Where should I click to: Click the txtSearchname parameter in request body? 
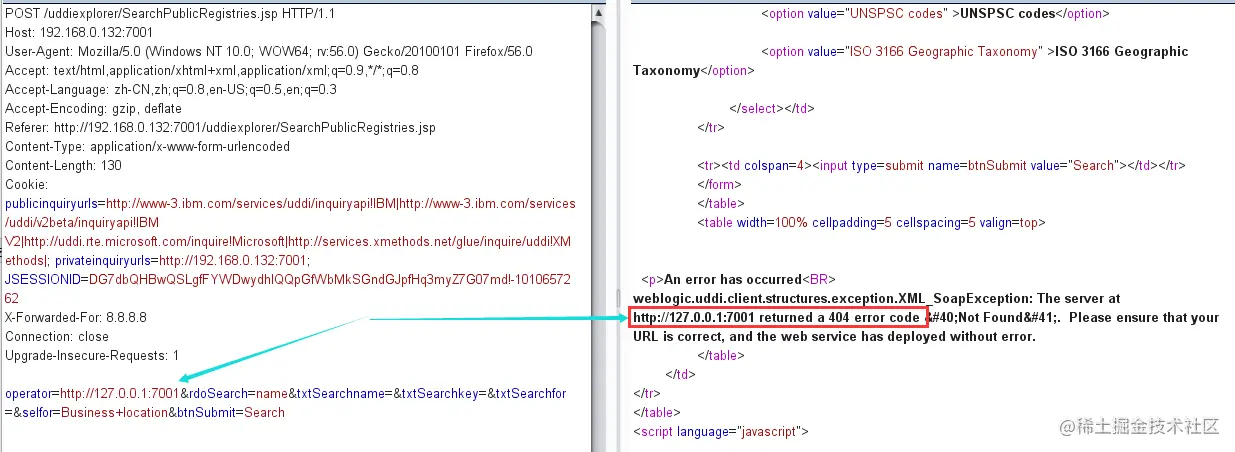(x=343, y=394)
